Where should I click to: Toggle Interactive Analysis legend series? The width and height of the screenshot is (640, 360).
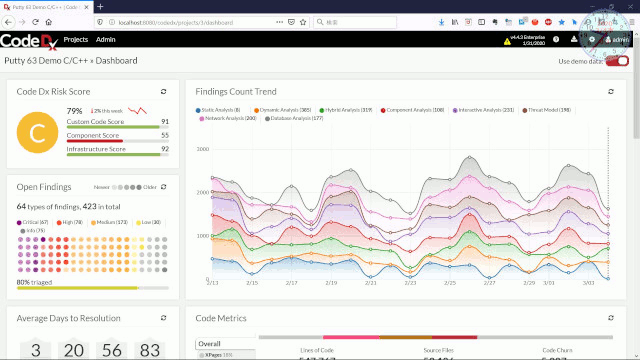483,110
